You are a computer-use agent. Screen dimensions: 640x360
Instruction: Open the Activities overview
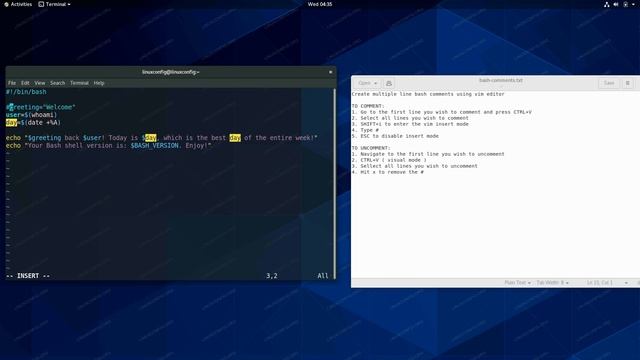coord(18,4)
